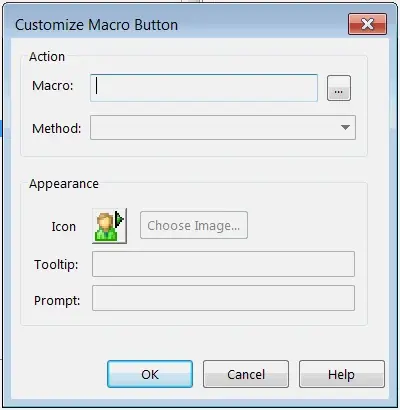Focus the Tooltip text field

pos(223,264)
